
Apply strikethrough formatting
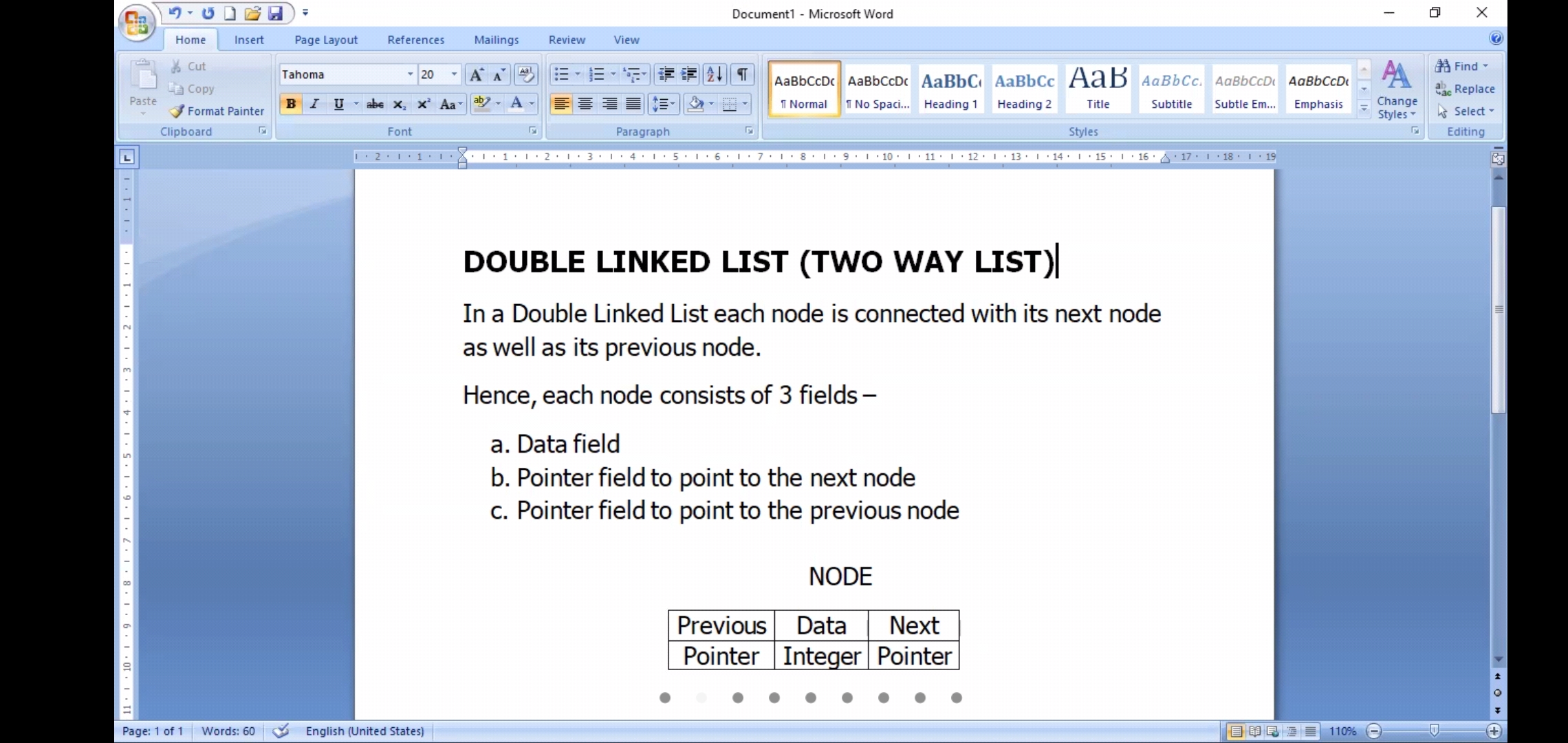pyautogui.click(x=375, y=104)
